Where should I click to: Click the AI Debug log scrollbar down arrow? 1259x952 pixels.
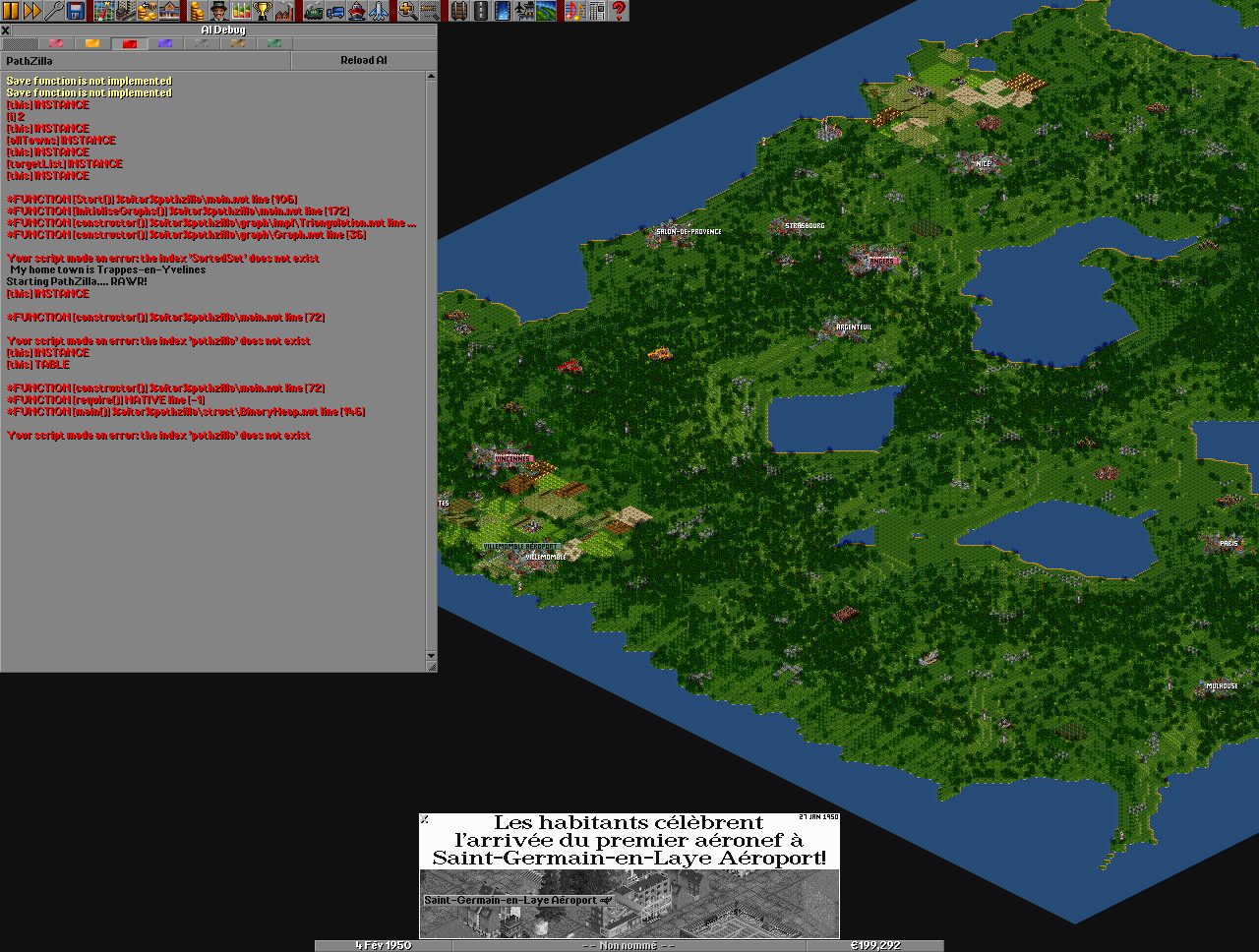(431, 656)
